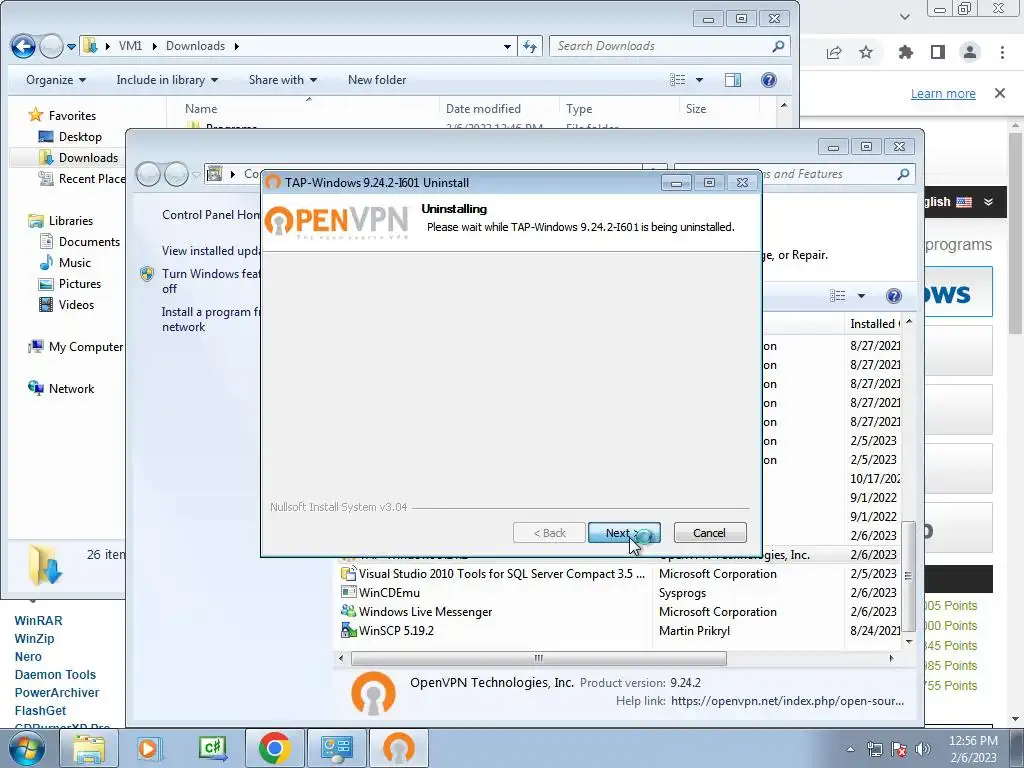Click FlashGet link on webpage
This screenshot has width=1024, height=768.
click(40, 711)
